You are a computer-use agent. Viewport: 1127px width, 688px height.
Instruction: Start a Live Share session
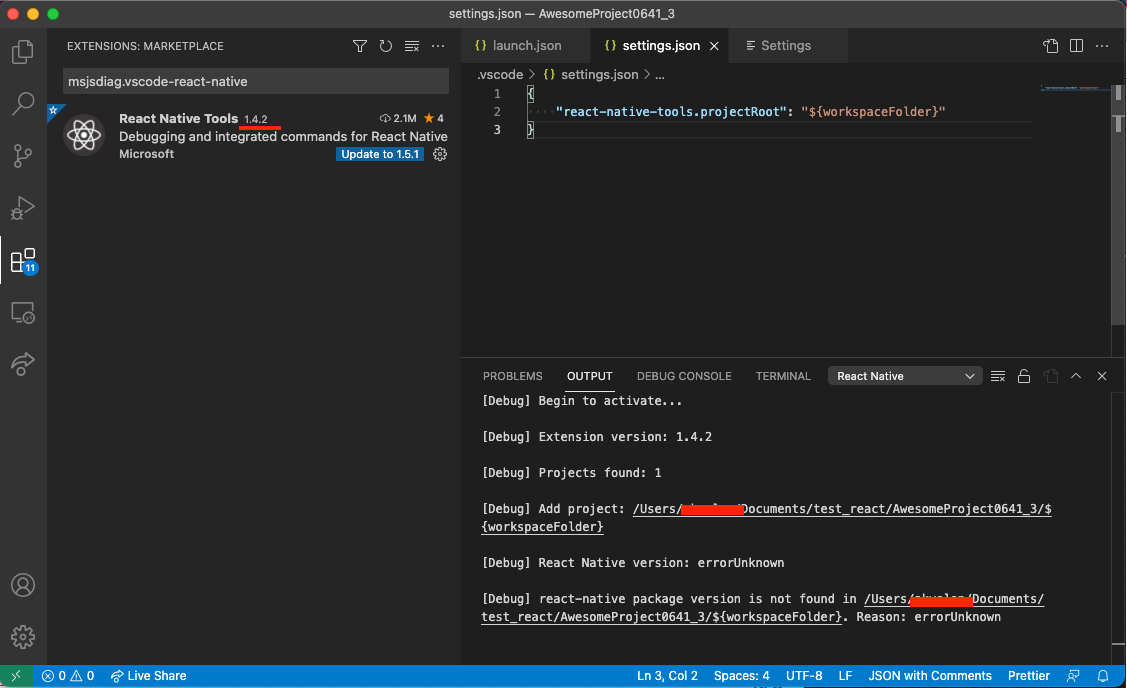[x=148, y=676]
